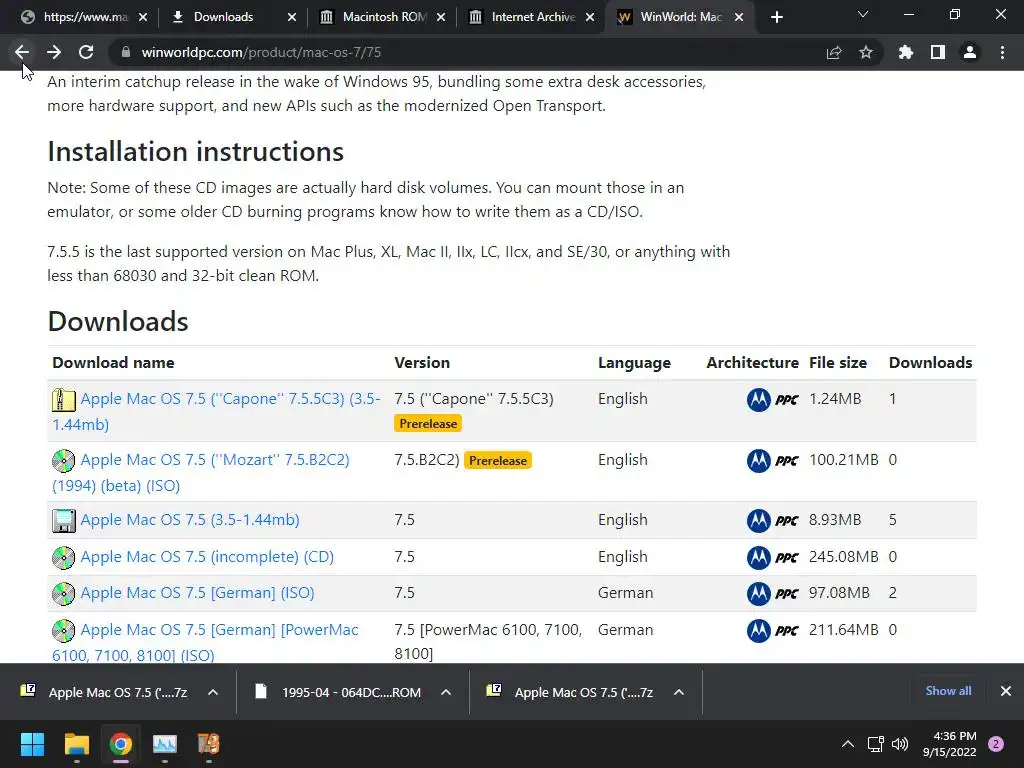Open first Apple Mac OS 7.5 .7z download
Viewport: 1024px width, 768px height.
coord(104,692)
